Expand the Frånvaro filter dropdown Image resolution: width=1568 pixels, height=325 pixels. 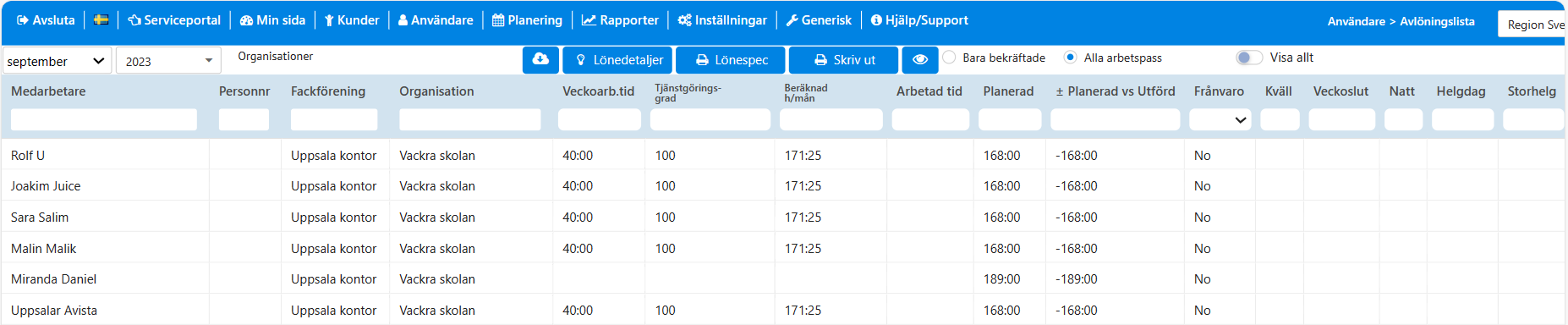pos(1220,120)
